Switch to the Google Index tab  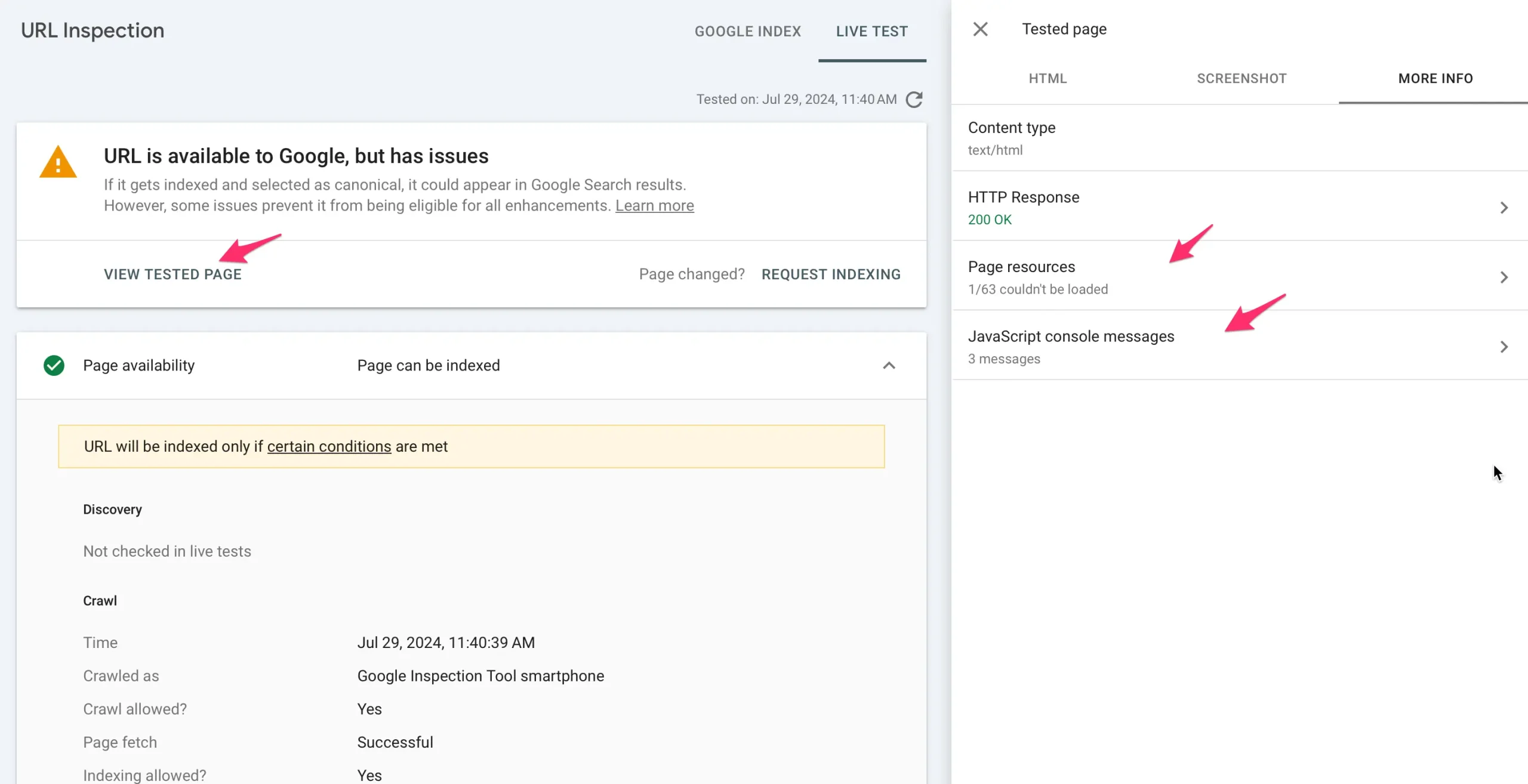point(747,31)
